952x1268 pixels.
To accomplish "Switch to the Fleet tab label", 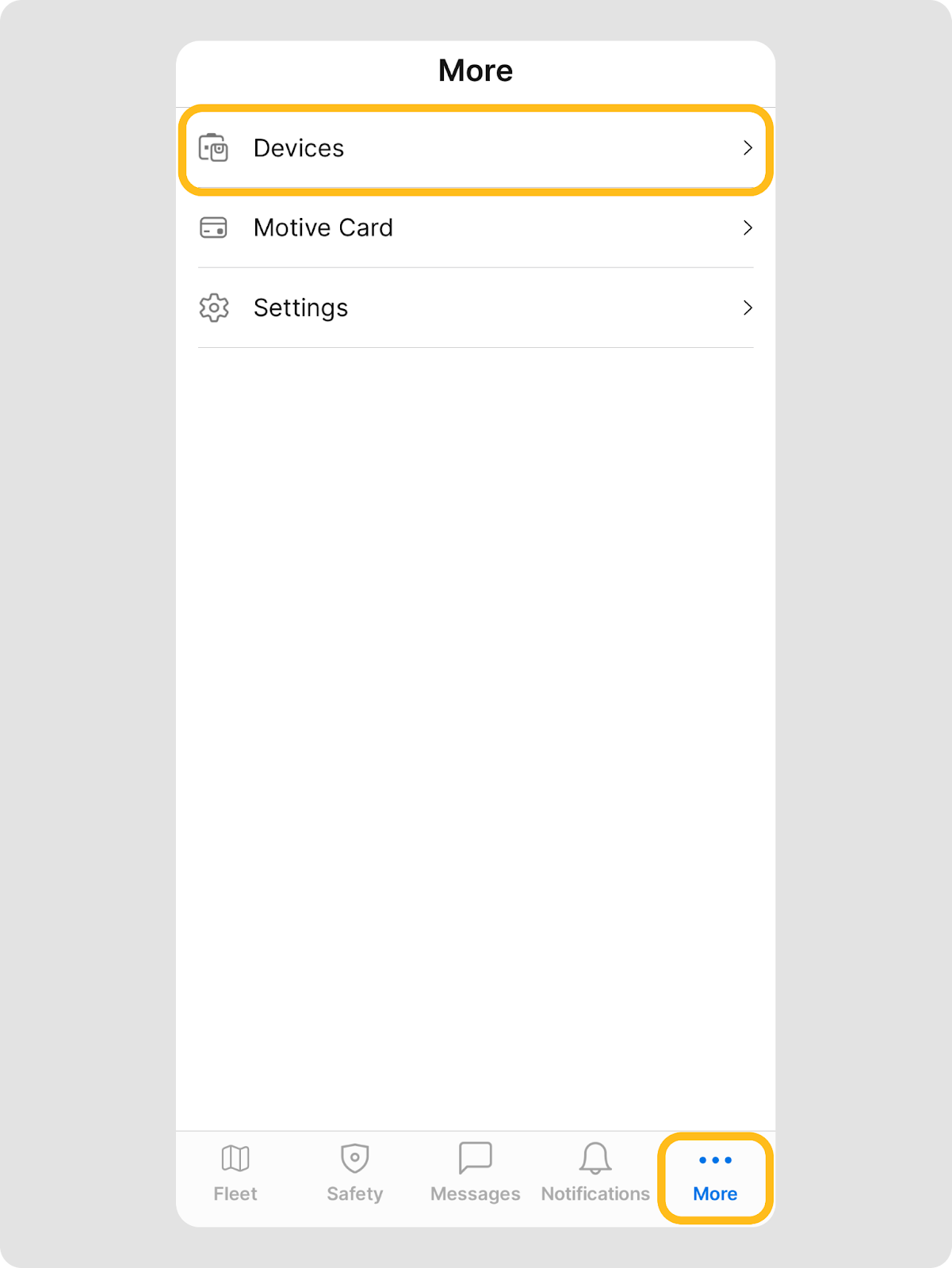I will click(235, 1194).
